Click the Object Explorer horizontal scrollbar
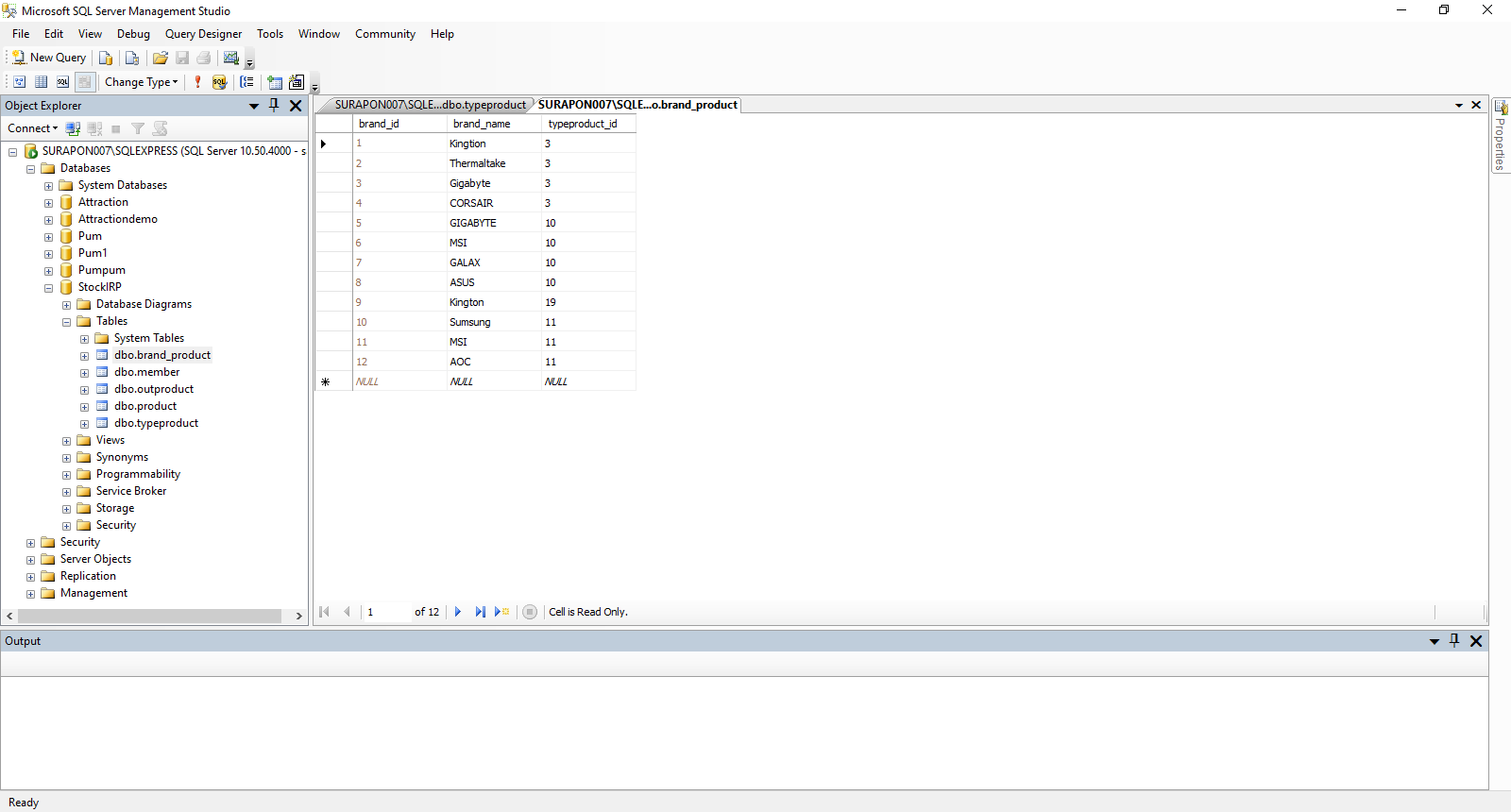Image resolution: width=1511 pixels, height=812 pixels. [149, 616]
